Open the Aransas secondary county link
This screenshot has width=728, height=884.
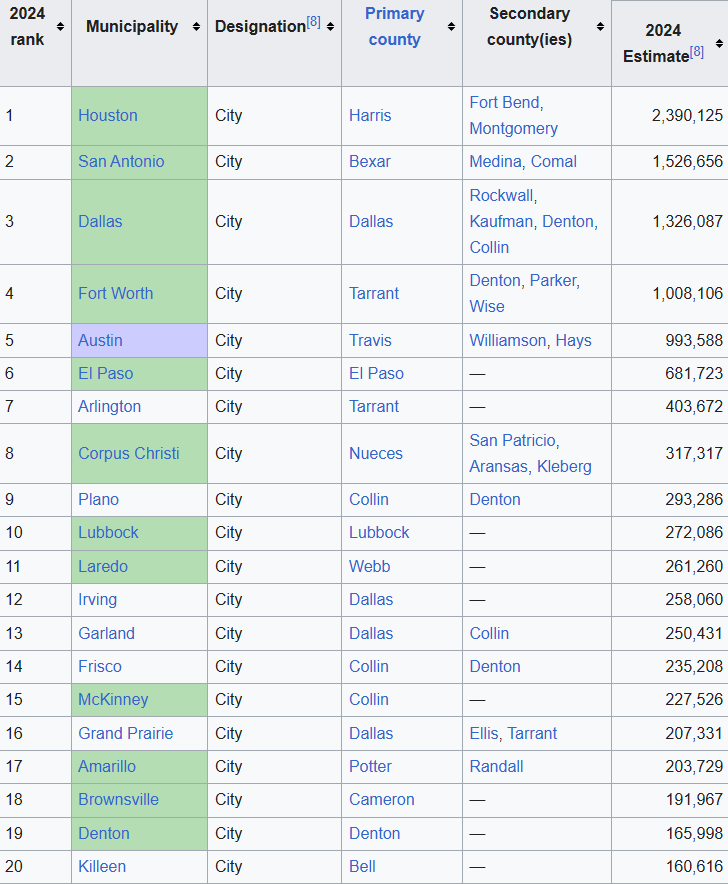tap(498, 466)
